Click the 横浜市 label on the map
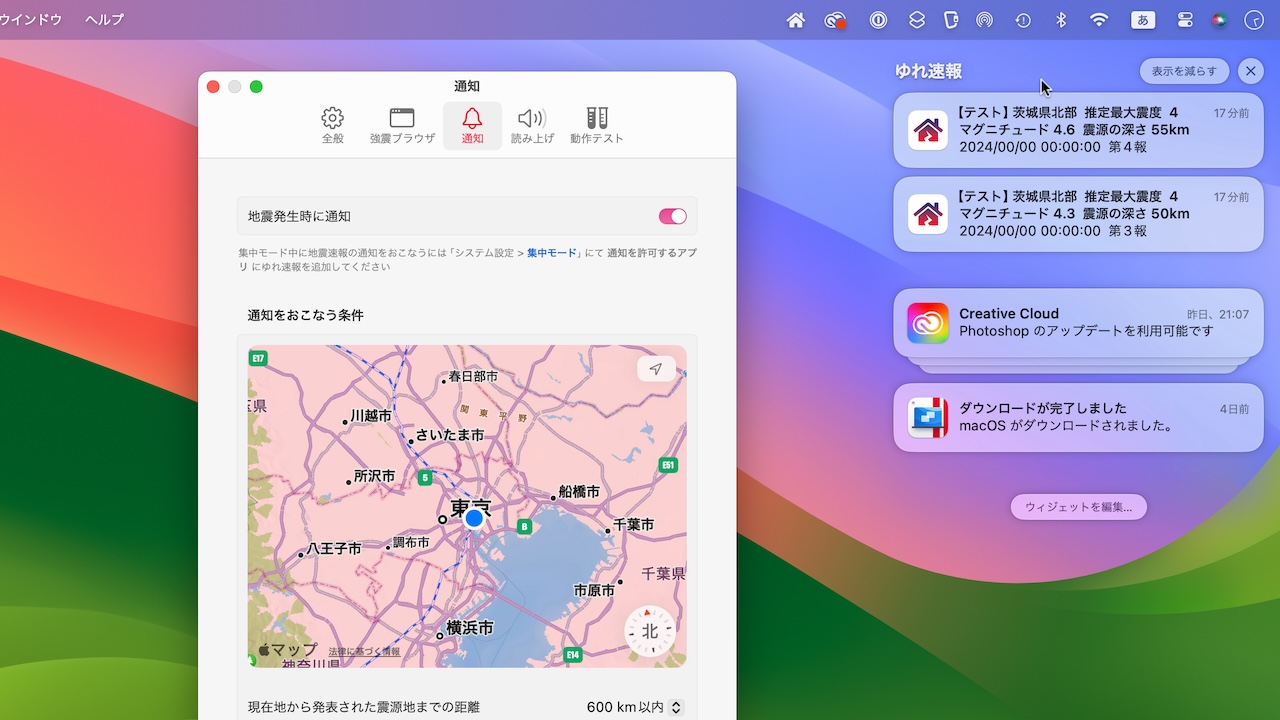 point(470,628)
